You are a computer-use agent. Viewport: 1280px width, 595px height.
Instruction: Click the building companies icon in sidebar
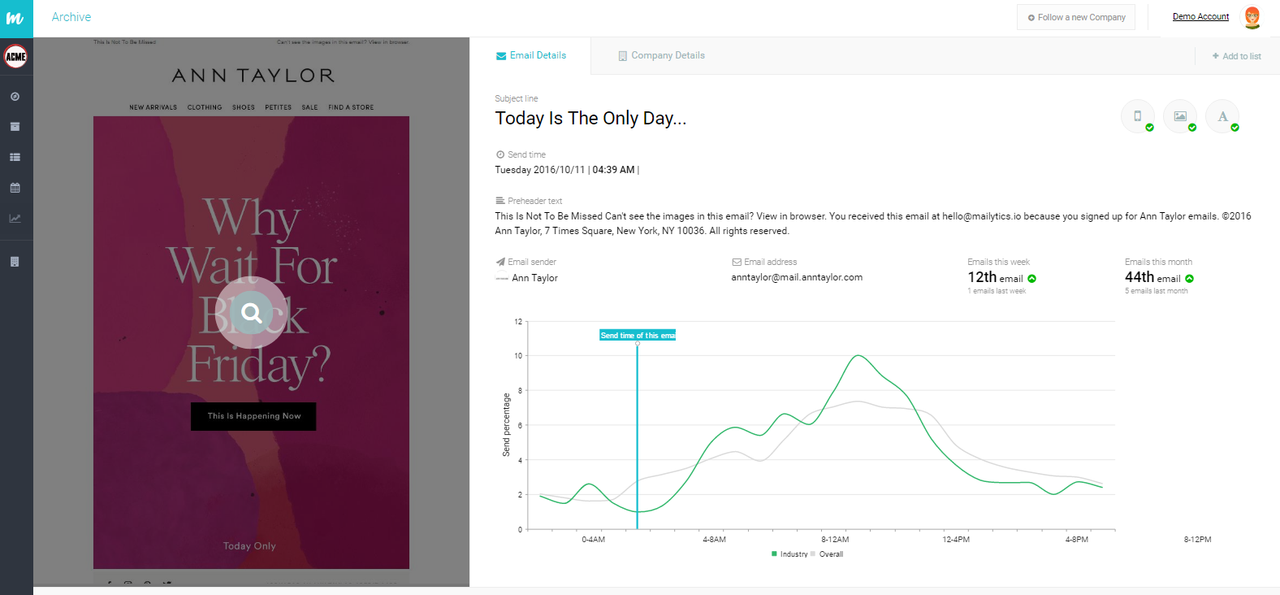point(15,262)
